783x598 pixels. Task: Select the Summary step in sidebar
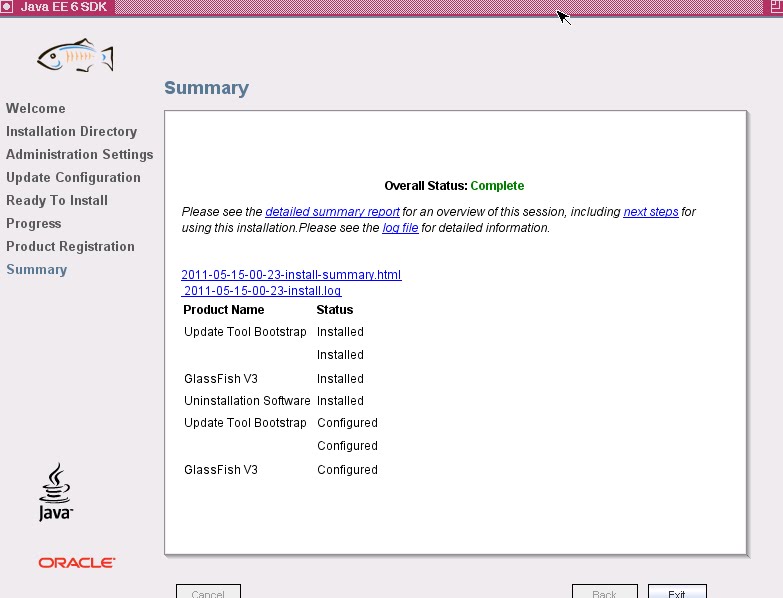tap(36, 269)
